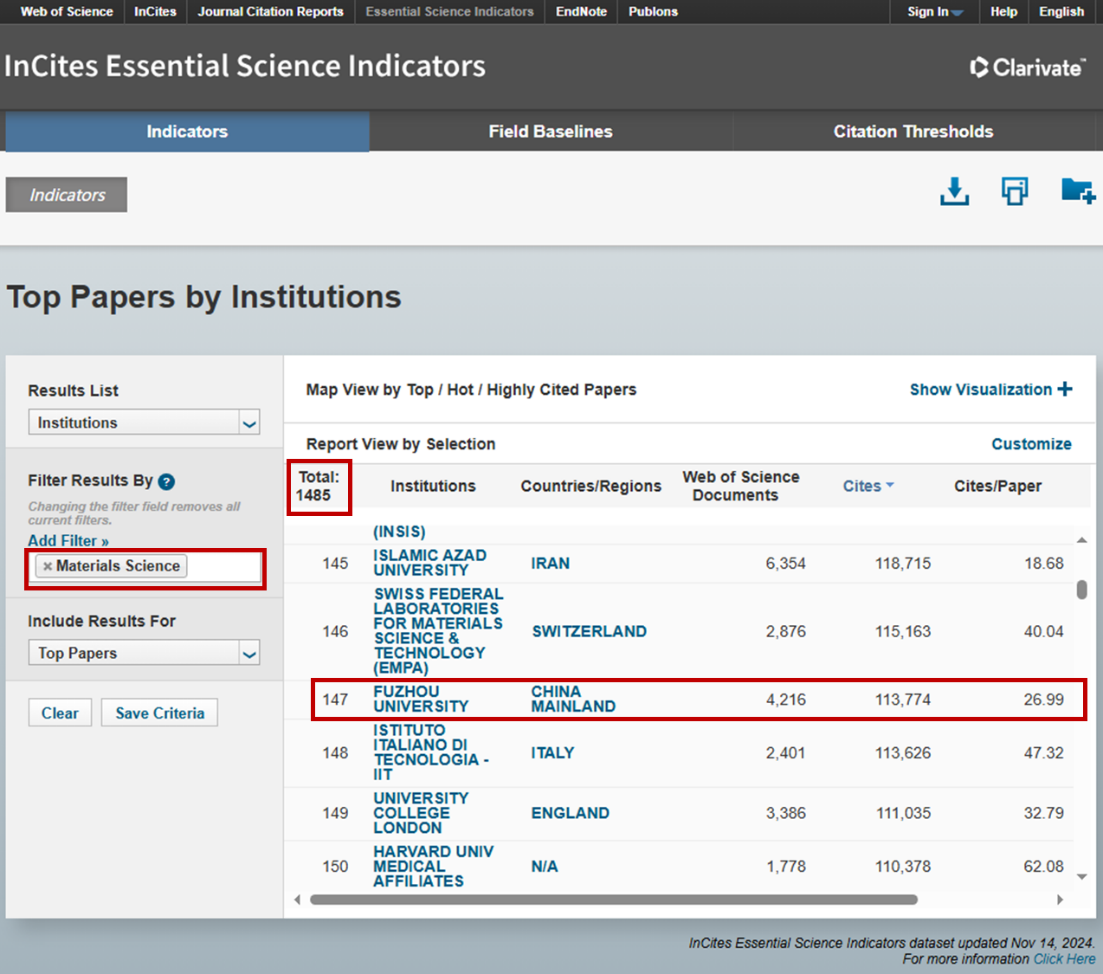Click the Save Criteria button
The width and height of the screenshot is (1103, 974).
click(x=159, y=713)
